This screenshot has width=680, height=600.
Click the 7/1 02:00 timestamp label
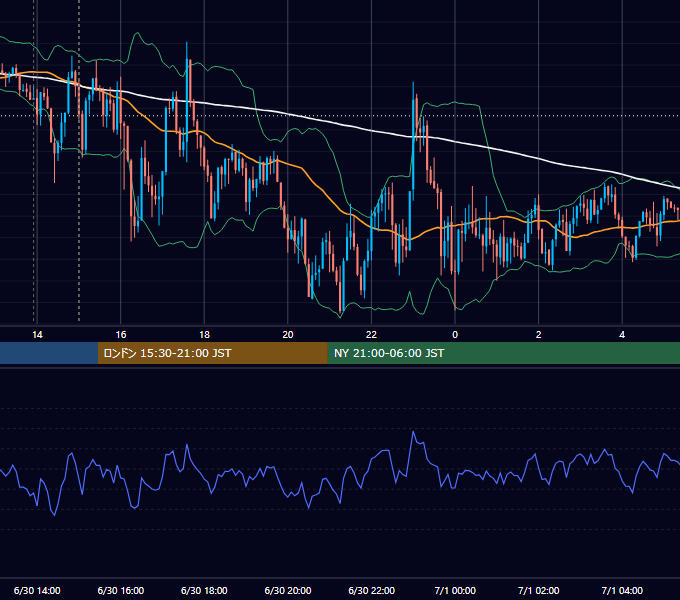[x=539, y=590]
